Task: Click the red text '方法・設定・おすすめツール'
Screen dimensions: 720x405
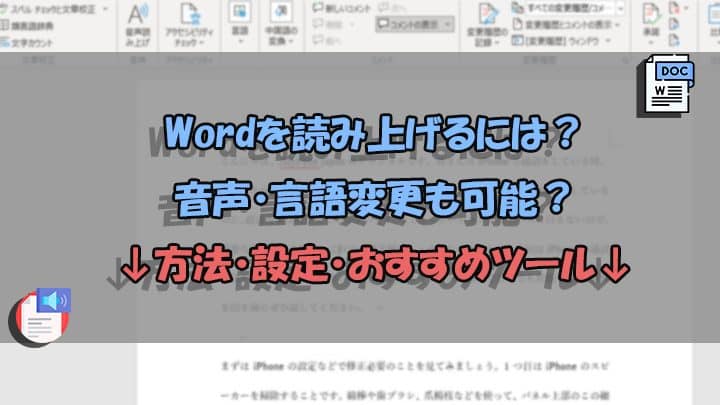Action: pyautogui.click(x=374, y=264)
